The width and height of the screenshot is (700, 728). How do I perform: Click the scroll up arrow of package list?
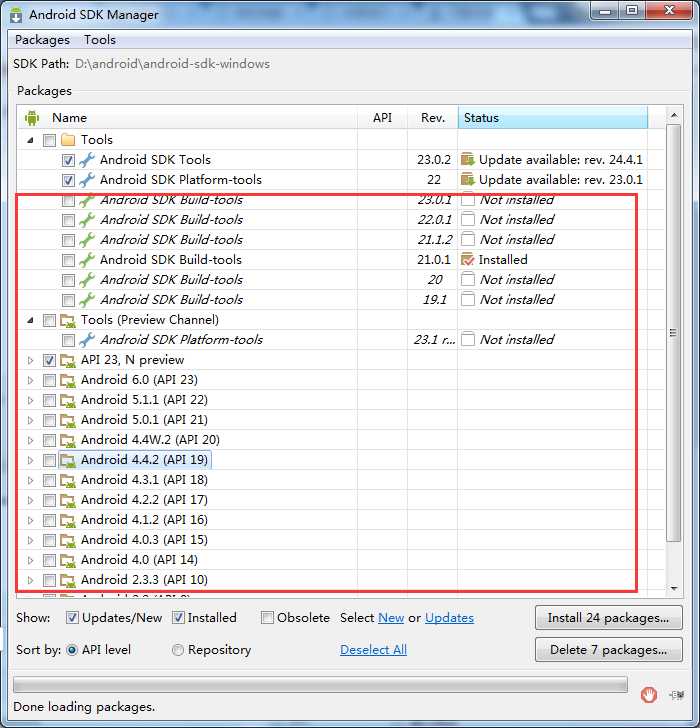click(674, 115)
